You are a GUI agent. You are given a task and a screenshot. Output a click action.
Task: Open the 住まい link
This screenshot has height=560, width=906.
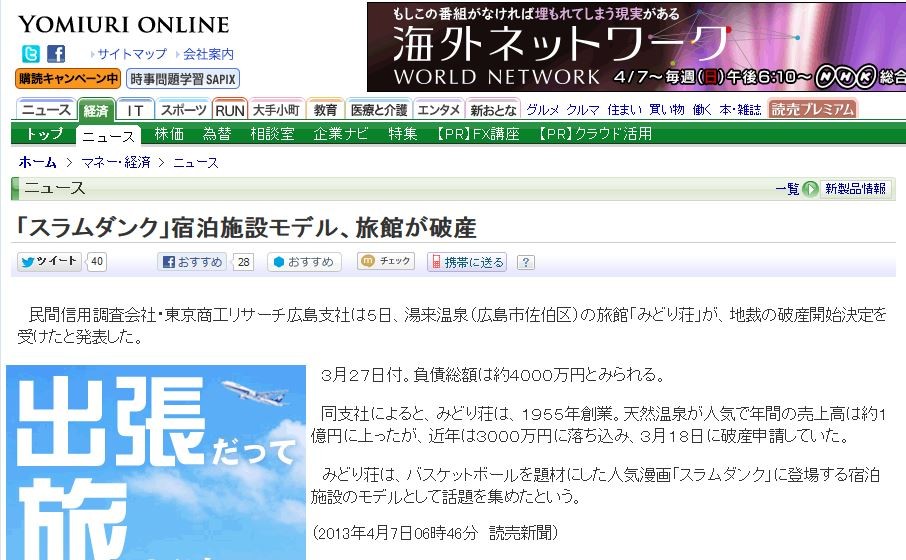click(624, 110)
